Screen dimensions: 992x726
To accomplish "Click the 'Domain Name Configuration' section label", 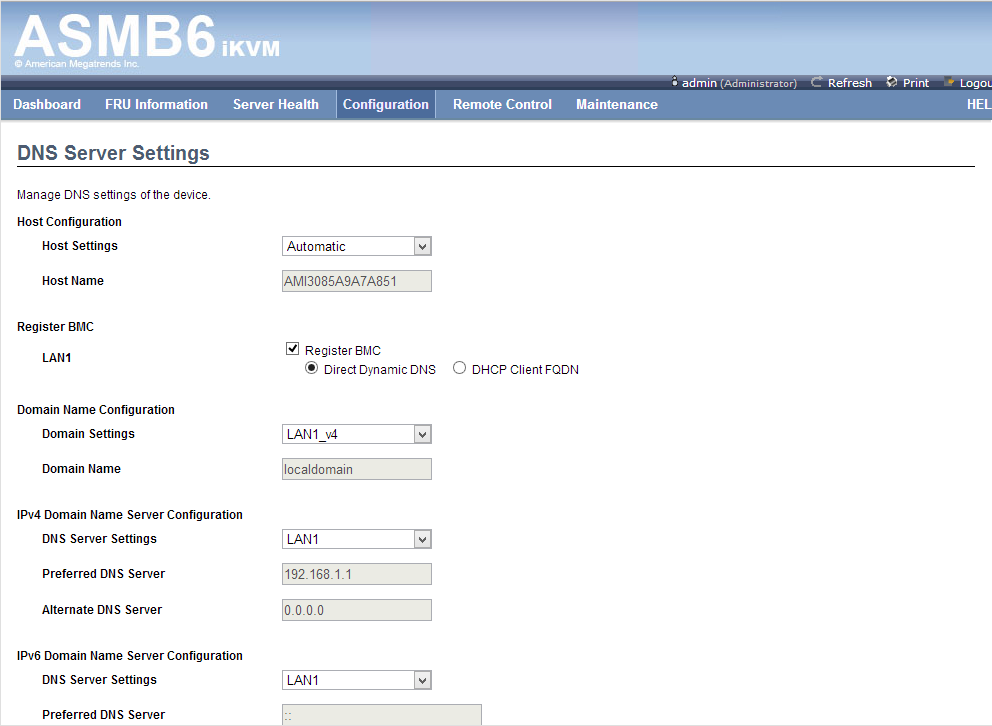I will click(96, 410).
